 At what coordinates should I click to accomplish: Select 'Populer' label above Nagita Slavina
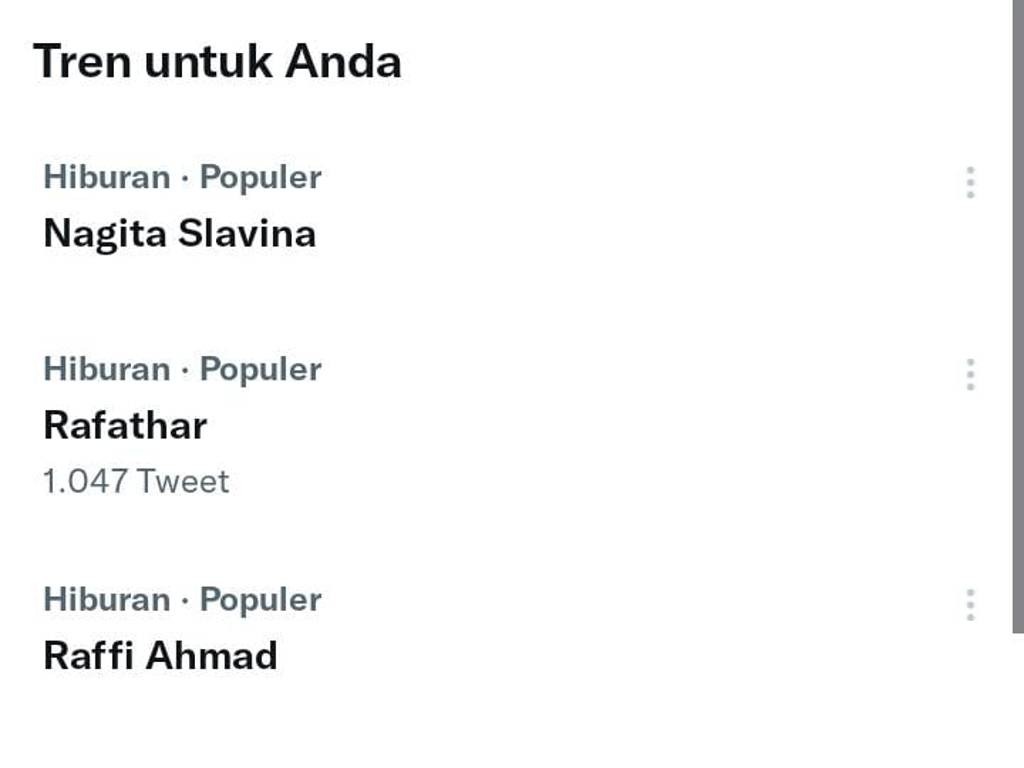[x=260, y=178]
